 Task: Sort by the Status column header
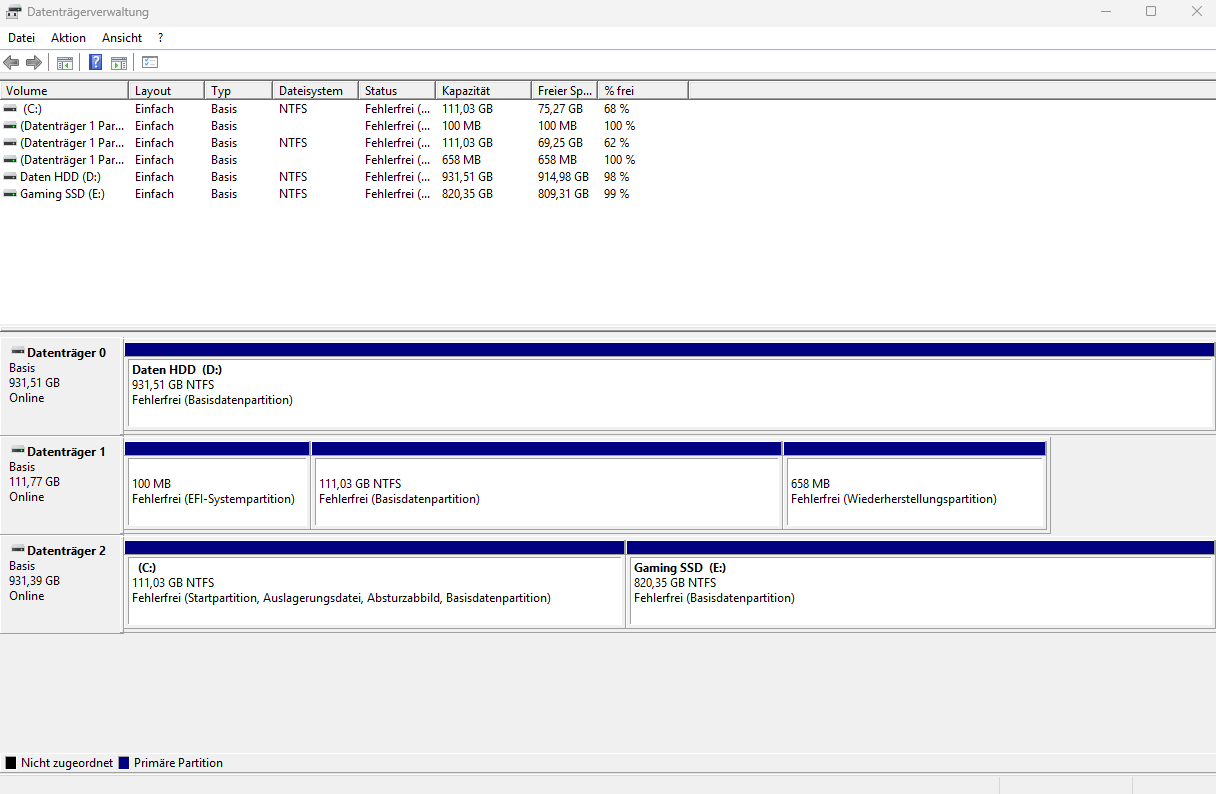(397, 91)
